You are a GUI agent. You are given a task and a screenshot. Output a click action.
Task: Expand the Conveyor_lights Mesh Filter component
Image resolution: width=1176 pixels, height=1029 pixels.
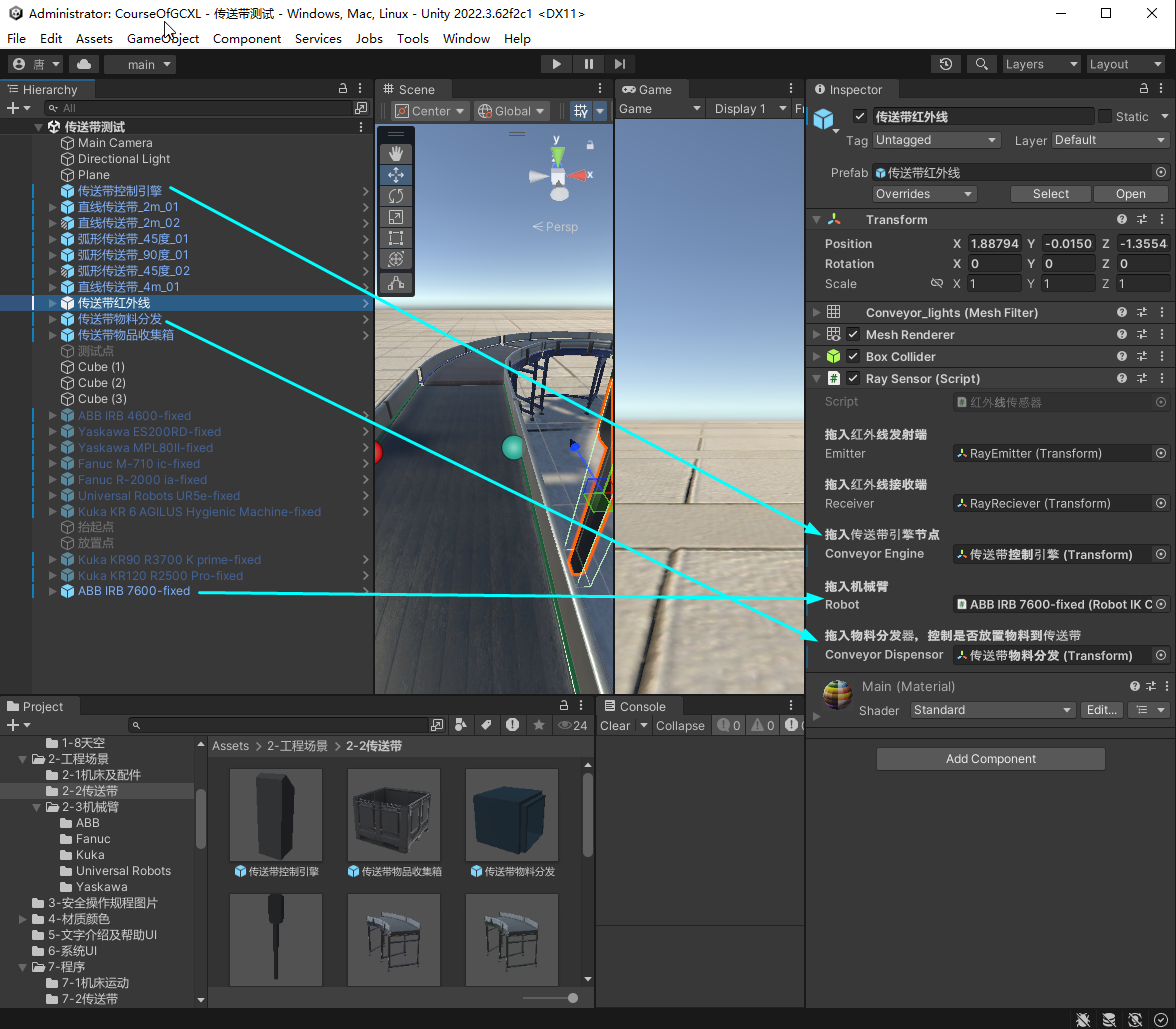point(817,313)
